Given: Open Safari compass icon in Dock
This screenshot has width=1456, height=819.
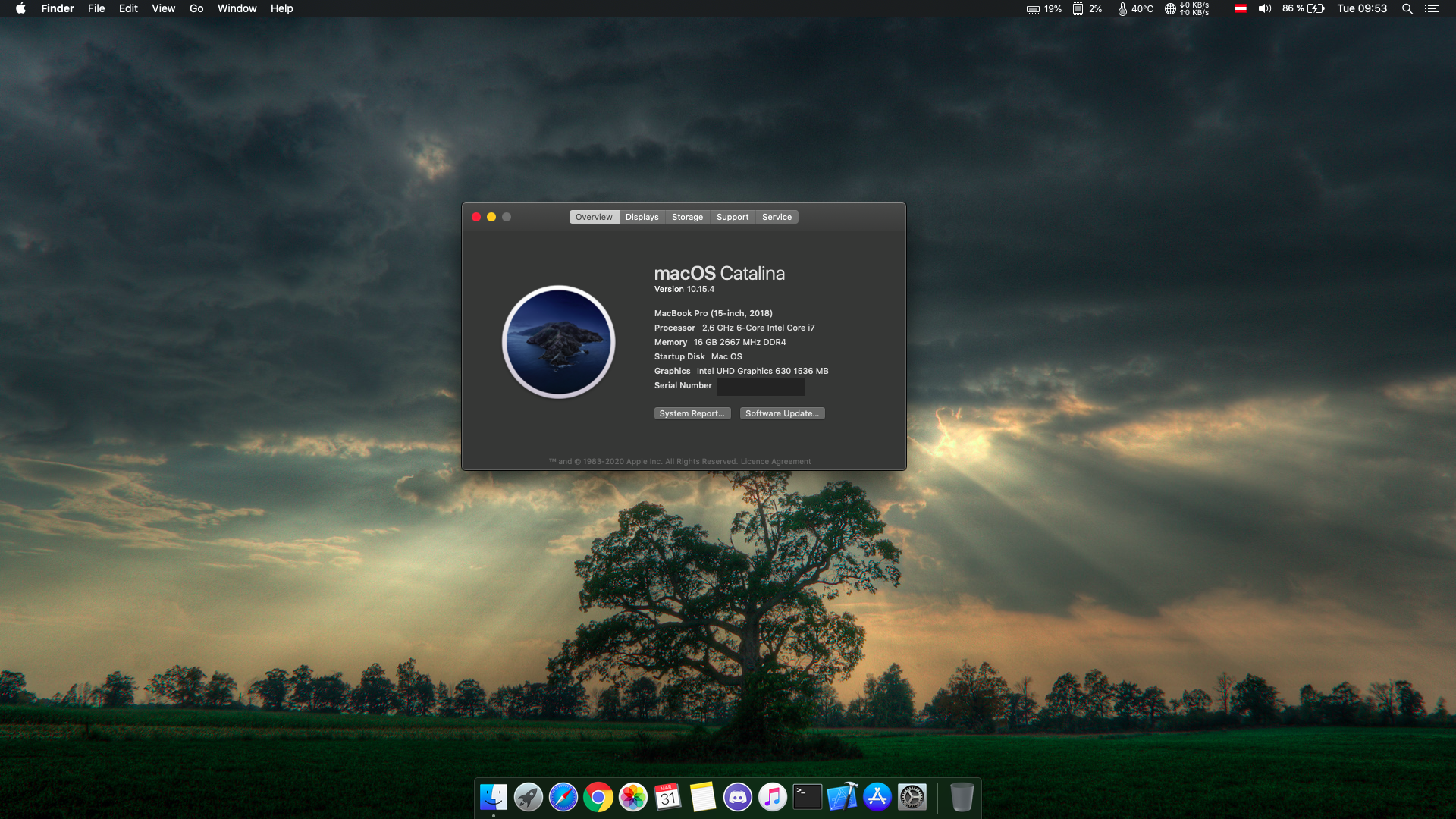Looking at the screenshot, I should click(563, 797).
